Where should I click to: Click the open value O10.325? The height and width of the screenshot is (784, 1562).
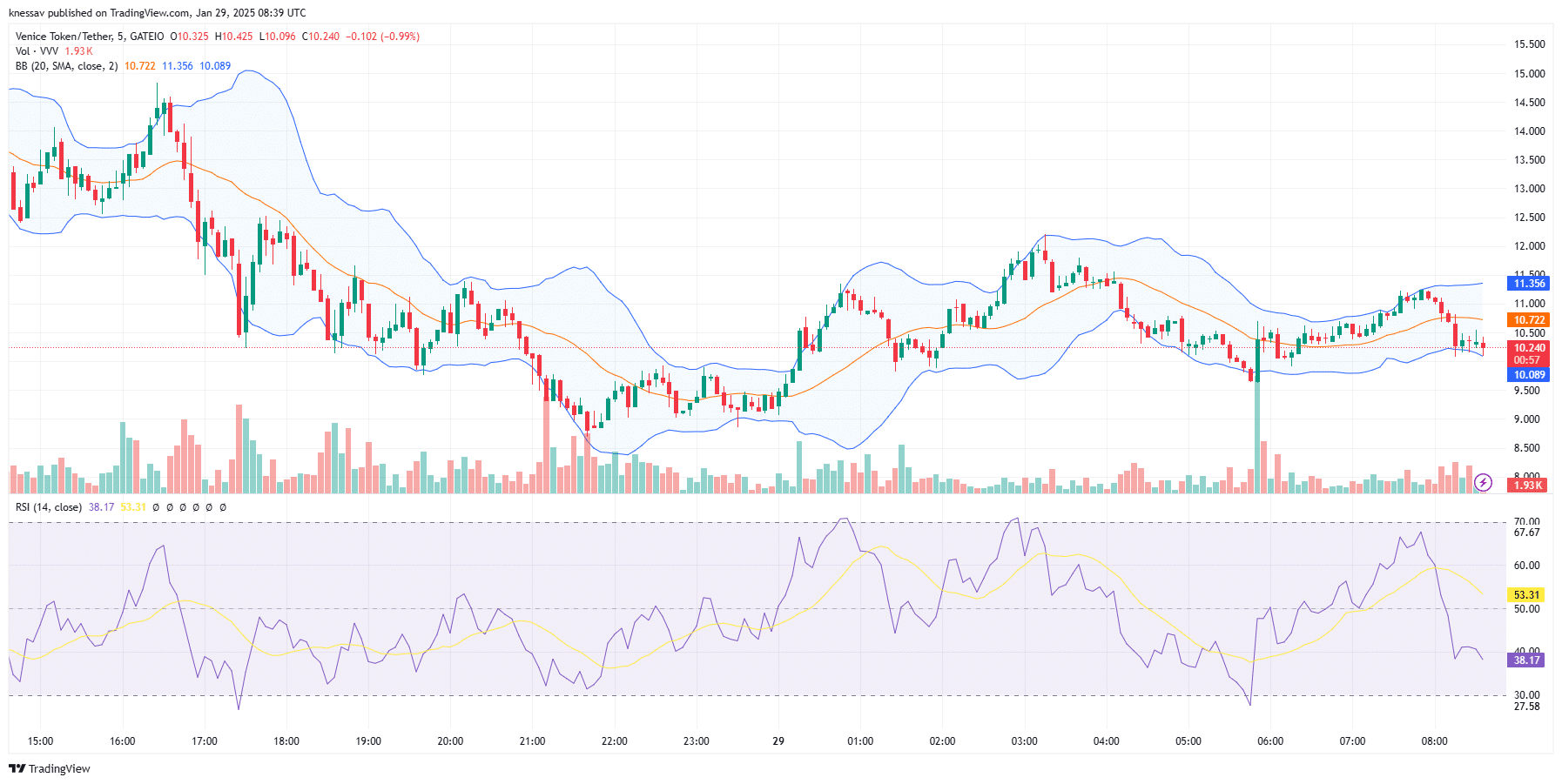[189, 37]
